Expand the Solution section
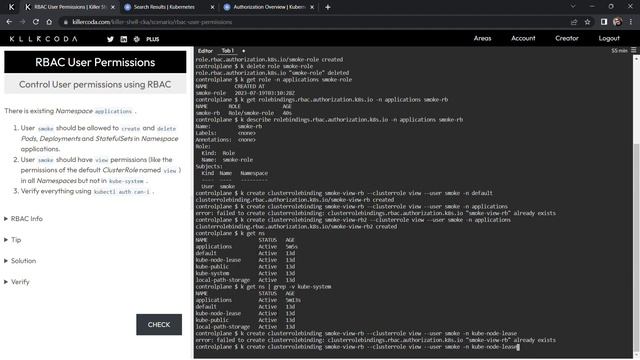640x360 pixels. pos(20,261)
